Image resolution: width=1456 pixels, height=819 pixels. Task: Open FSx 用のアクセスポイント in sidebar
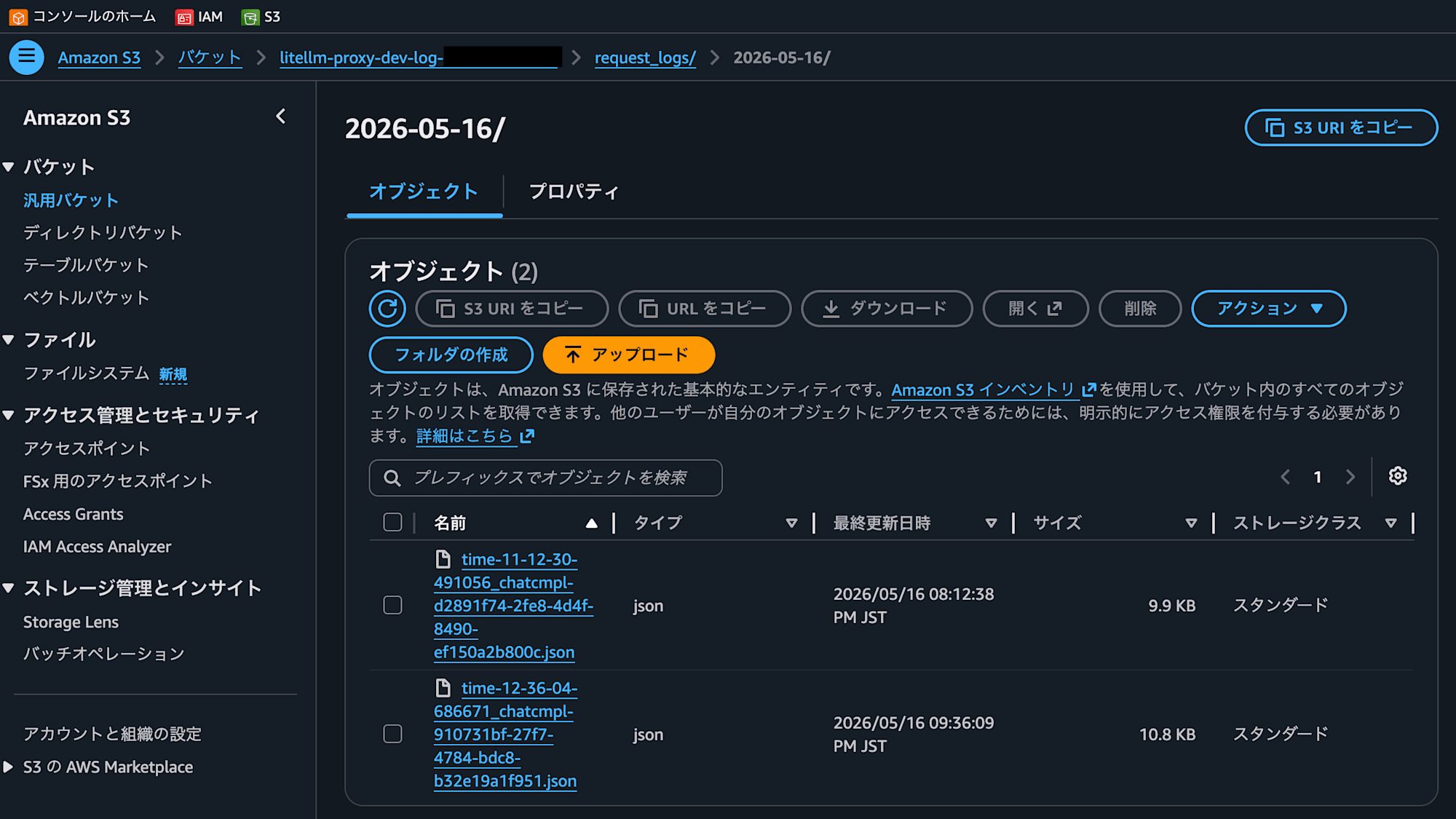click(x=117, y=480)
